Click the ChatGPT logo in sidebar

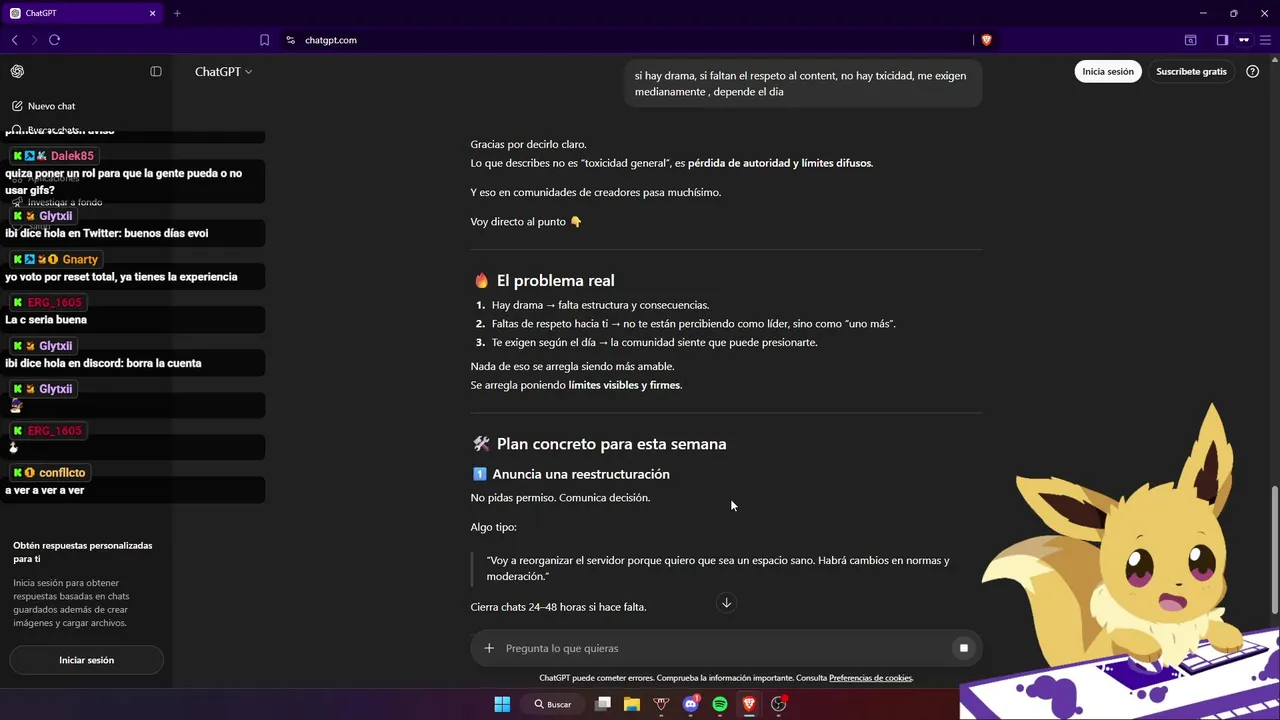pyautogui.click(x=18, y=71)
